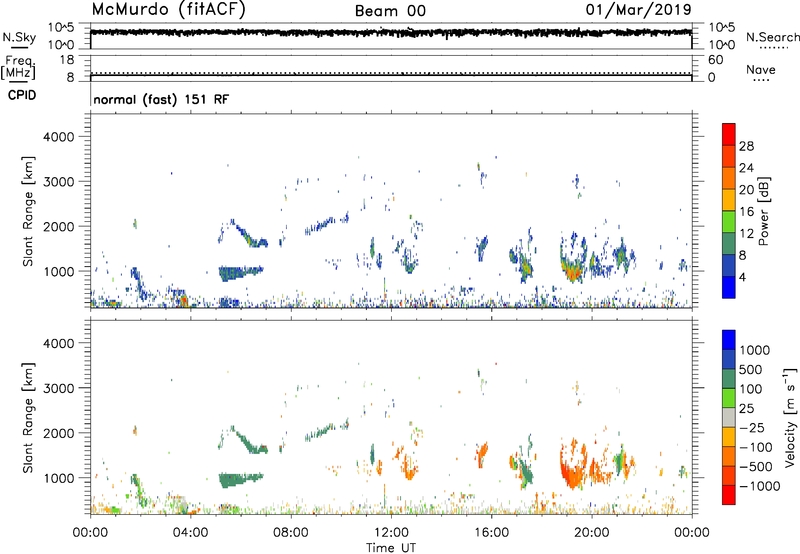Select the "CPID" row label

tap(22, 95)
